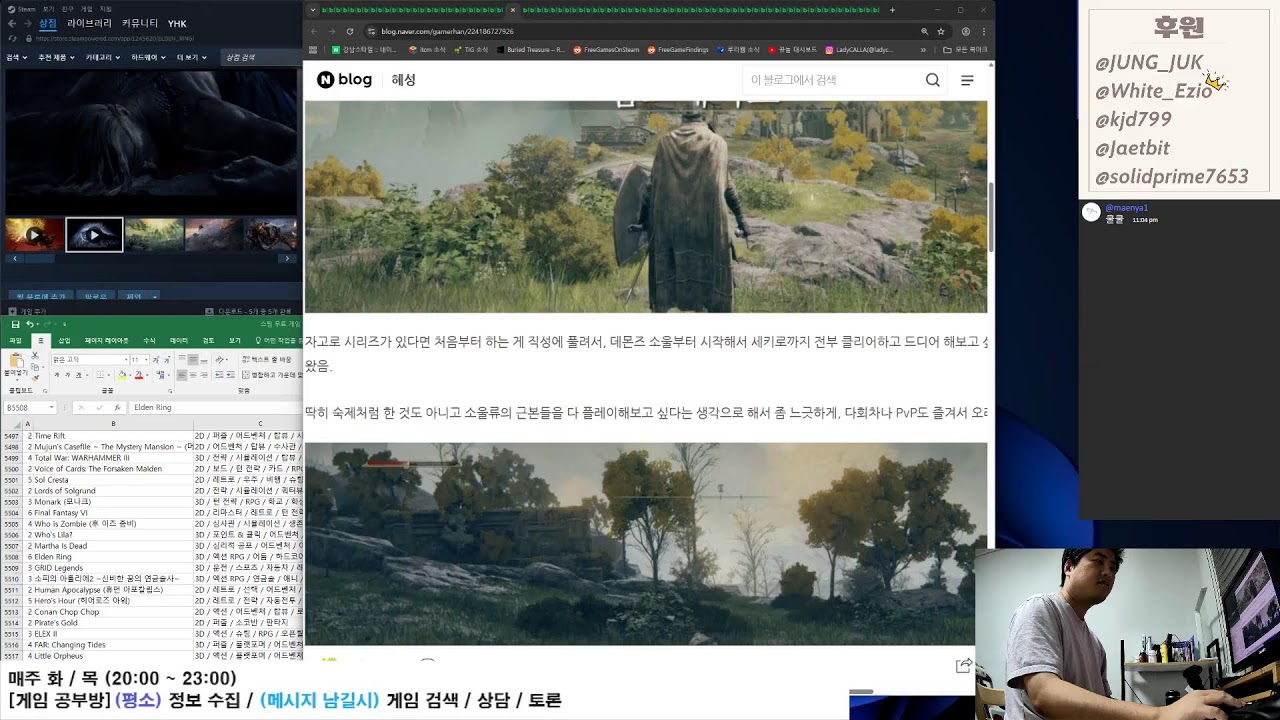
Task: Reload the Naver blog page
Action: click(x=349, y=31)
